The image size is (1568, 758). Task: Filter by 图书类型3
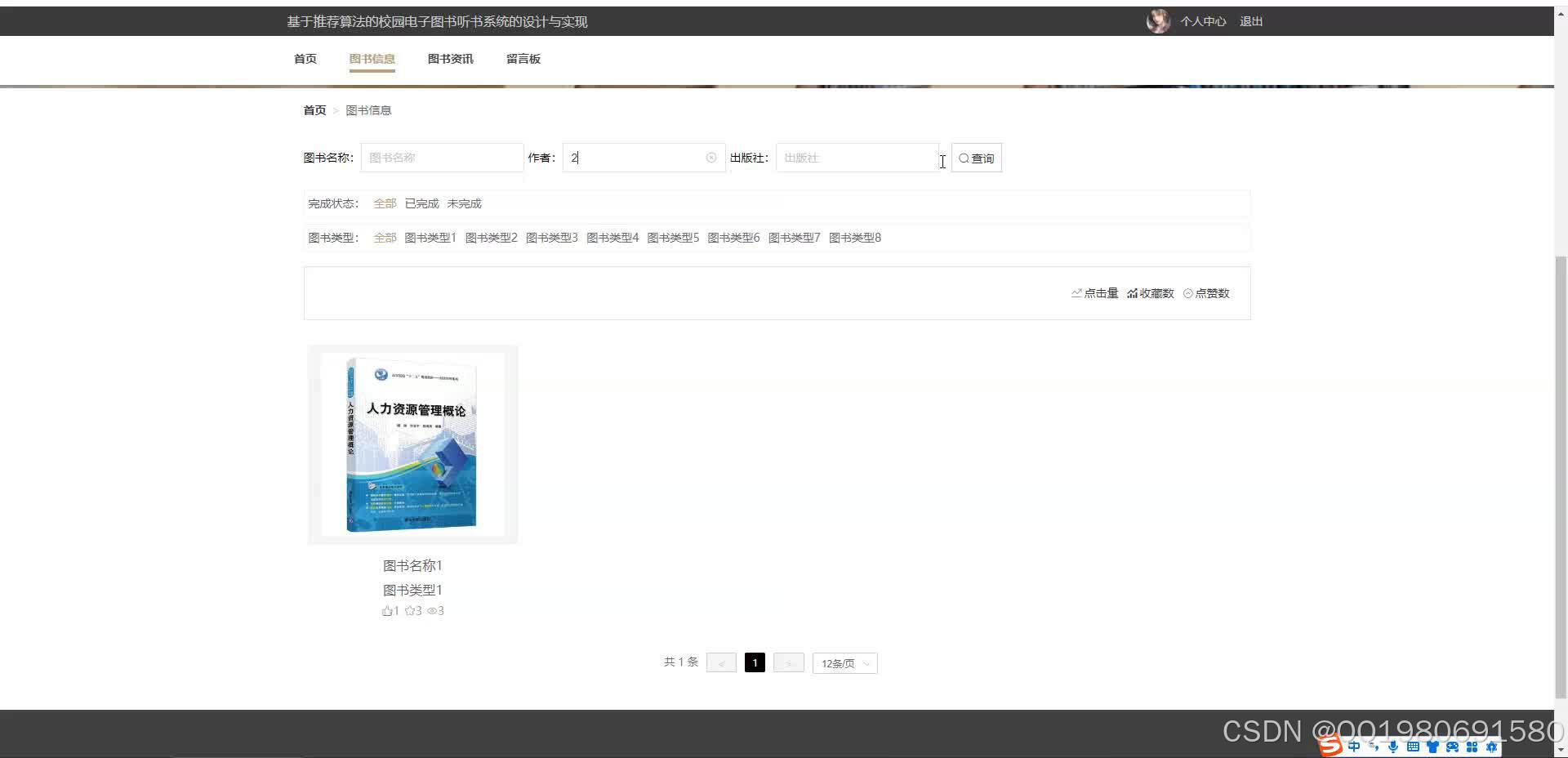[x=551, y=238]
